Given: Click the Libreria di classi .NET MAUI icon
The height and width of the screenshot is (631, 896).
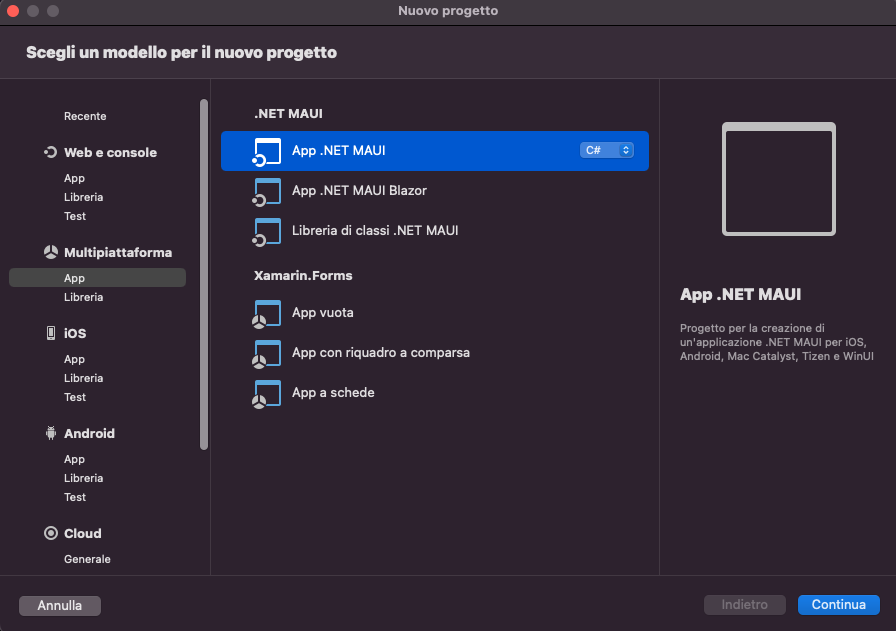Looking at the screenshot, I should [x=266, y=232].
